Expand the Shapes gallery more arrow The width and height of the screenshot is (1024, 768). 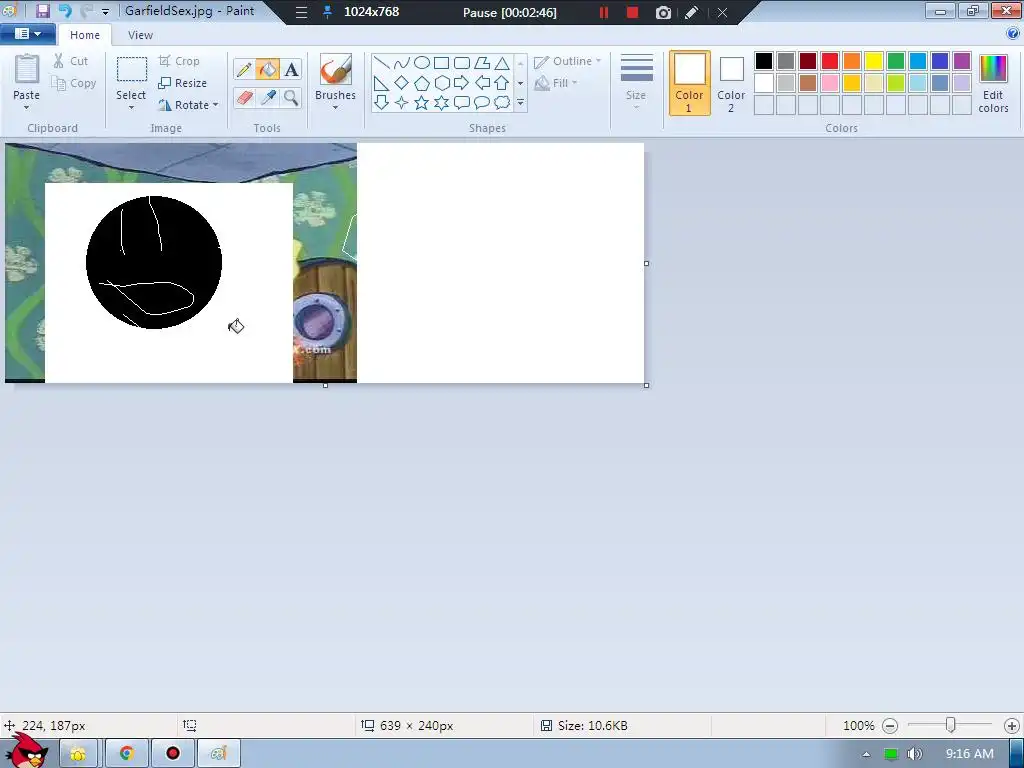(x=520, y=103)
